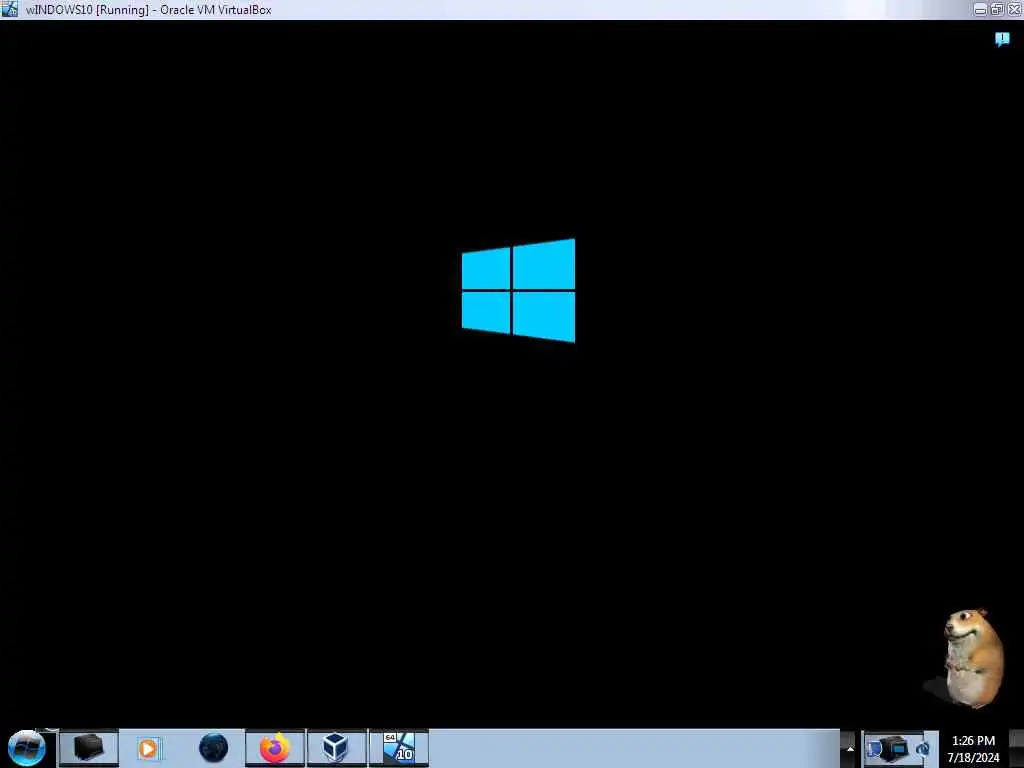Launch the media player taskbar icon
The height and width of the screenshot is (768, 1024).
pos(148,748)
